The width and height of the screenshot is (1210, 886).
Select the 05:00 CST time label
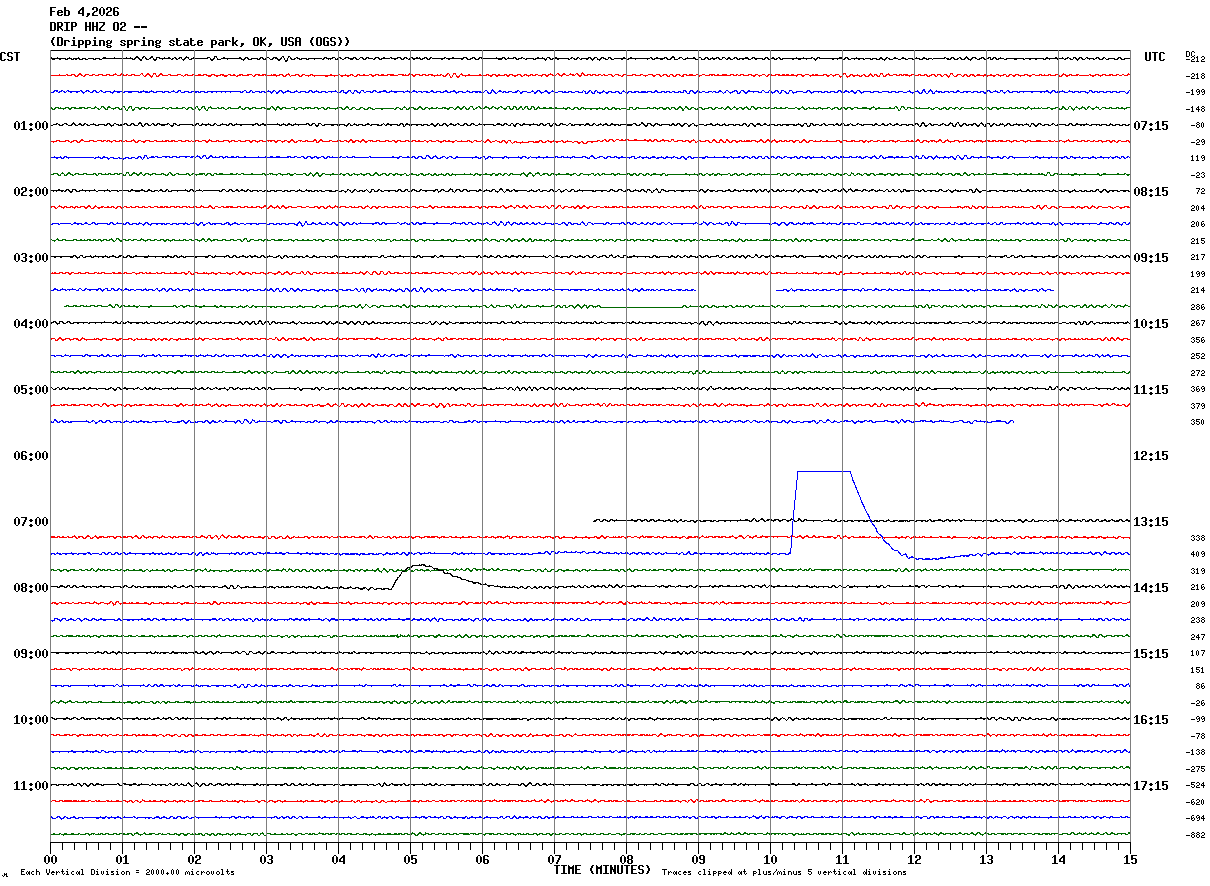click(x=31, y=390)
